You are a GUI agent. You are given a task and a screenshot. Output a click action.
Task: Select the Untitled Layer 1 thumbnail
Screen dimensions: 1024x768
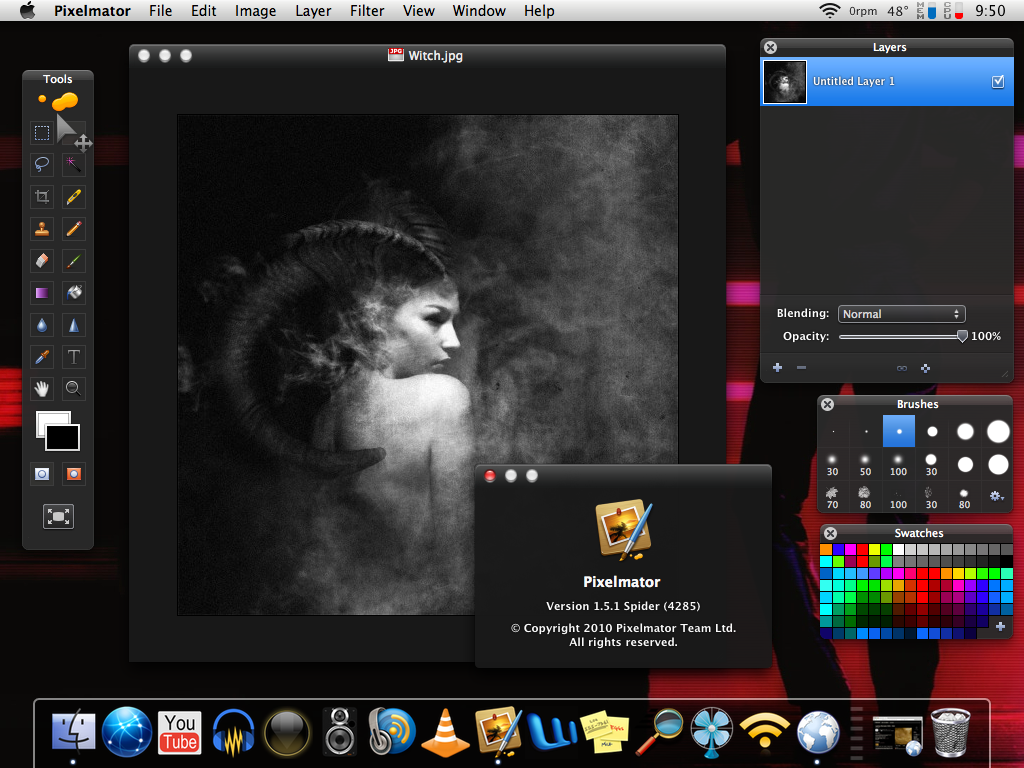coord(785,82)
